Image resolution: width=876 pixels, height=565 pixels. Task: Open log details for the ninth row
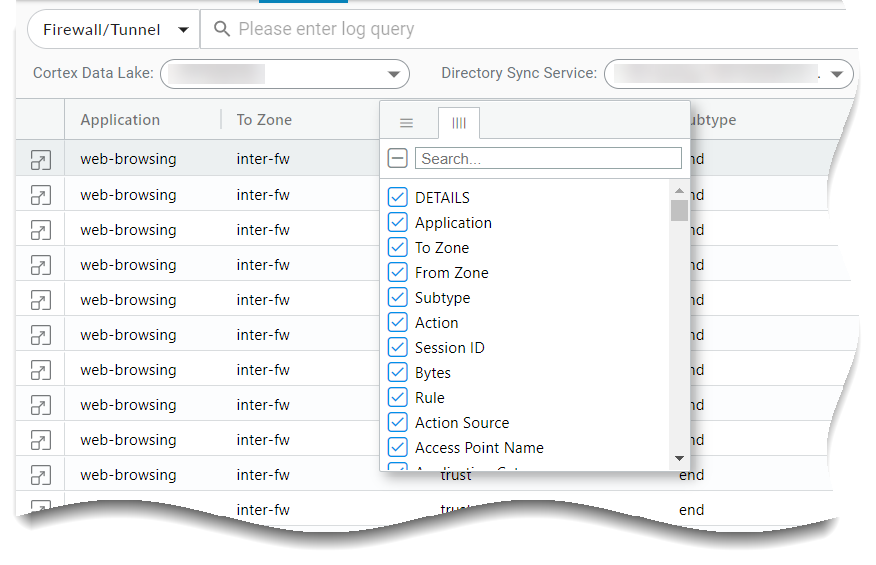click(40, 440)
